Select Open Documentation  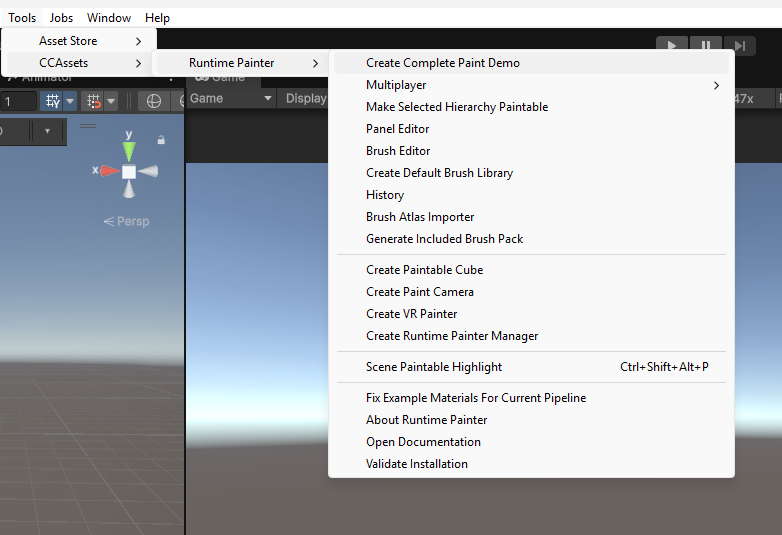[x=531, y=442]
